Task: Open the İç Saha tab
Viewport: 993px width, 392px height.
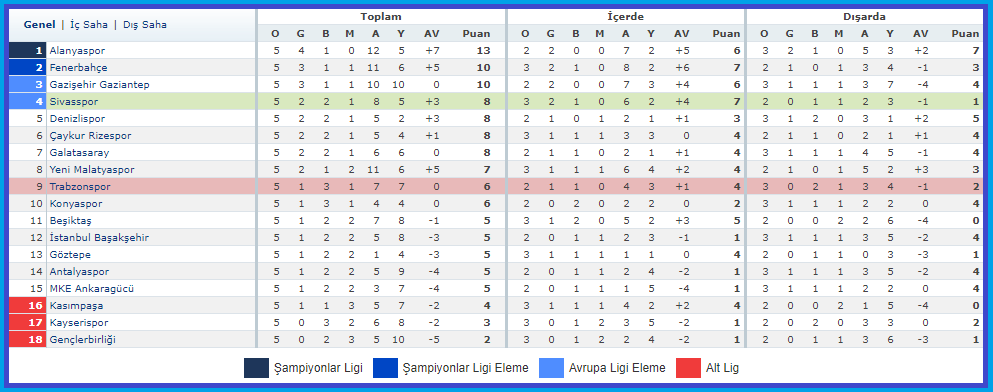Action: coord(88,25)
